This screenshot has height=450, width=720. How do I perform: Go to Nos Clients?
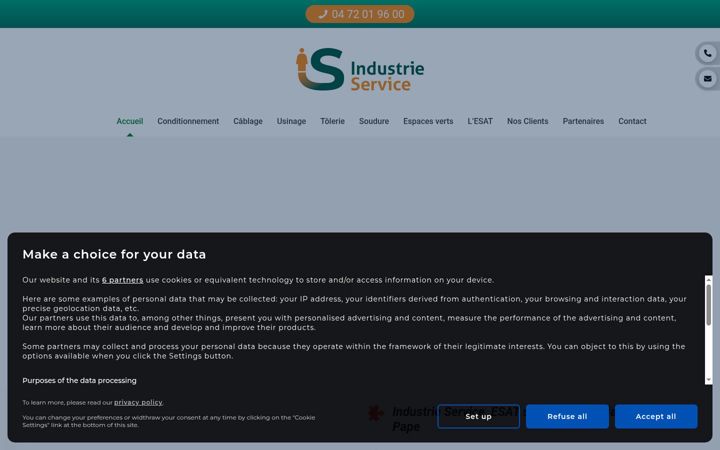[528, 121]
